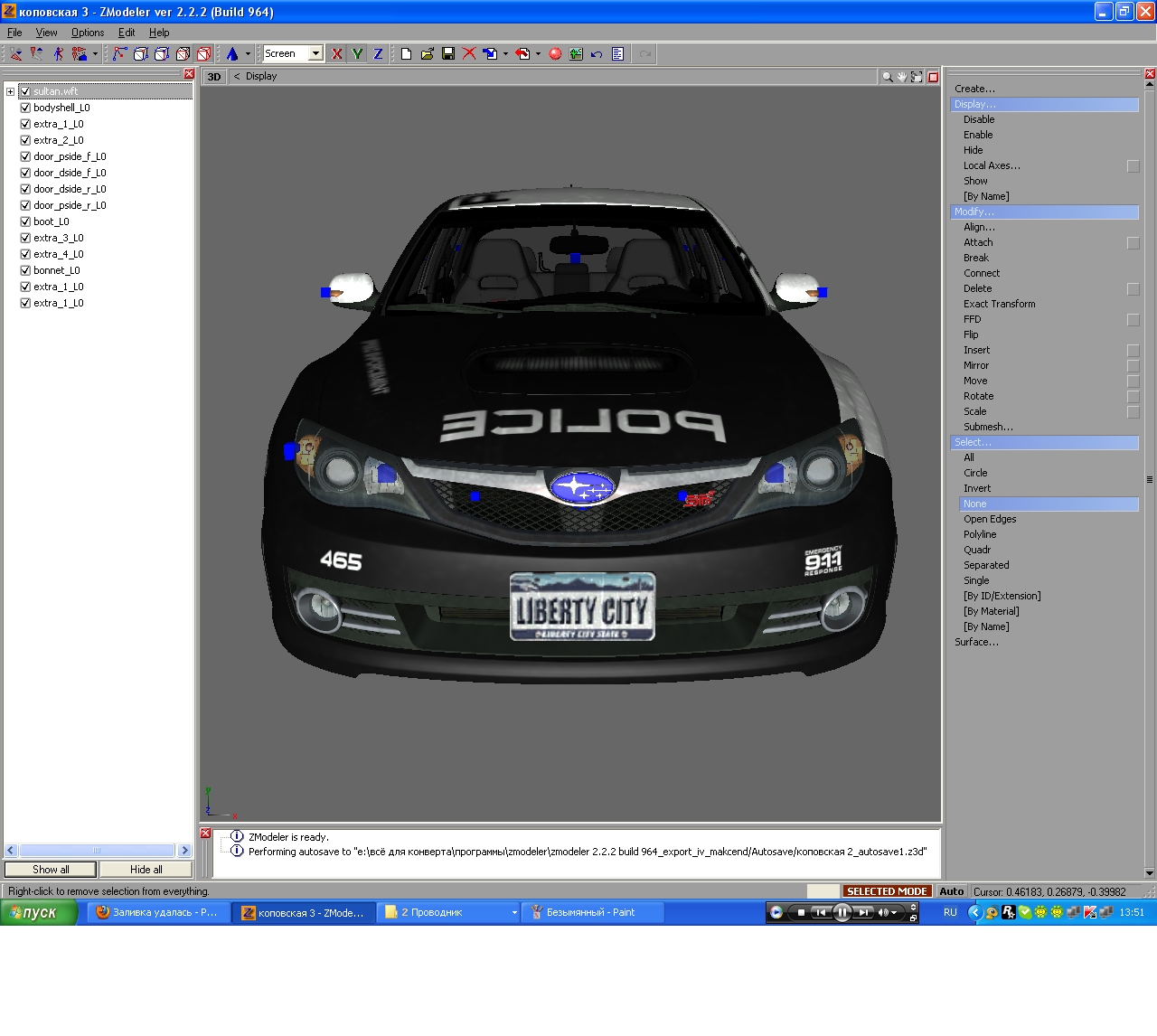Viewport: 1157px width, 1036px height.
Task: Open the Screen axis dropdown
Action: [315, 54]
